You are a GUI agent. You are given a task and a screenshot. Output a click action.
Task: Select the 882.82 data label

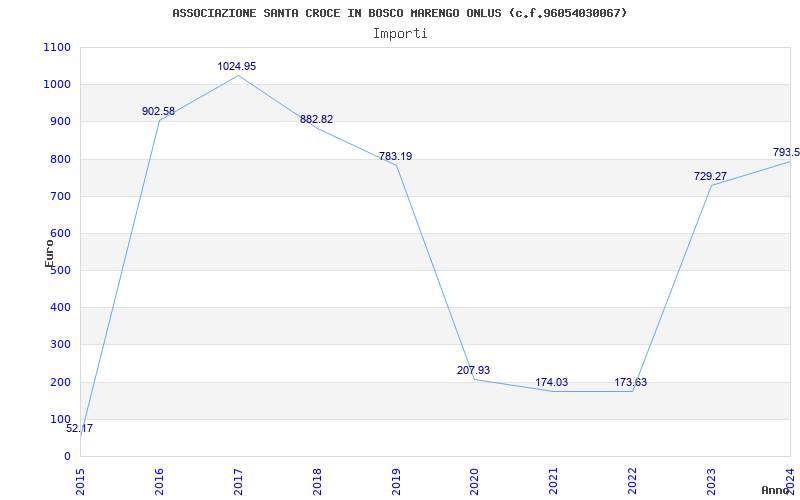click(x=316, y=119)
